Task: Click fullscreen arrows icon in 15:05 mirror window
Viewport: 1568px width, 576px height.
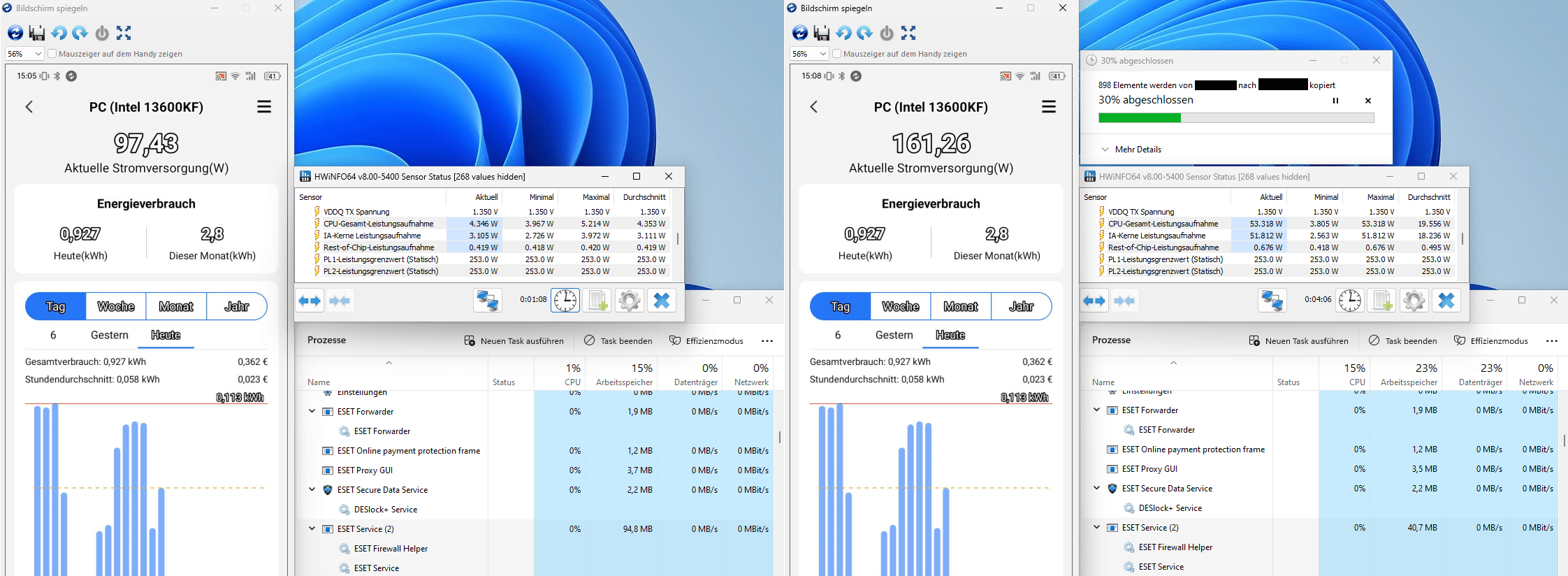Action: coord(124,33)
